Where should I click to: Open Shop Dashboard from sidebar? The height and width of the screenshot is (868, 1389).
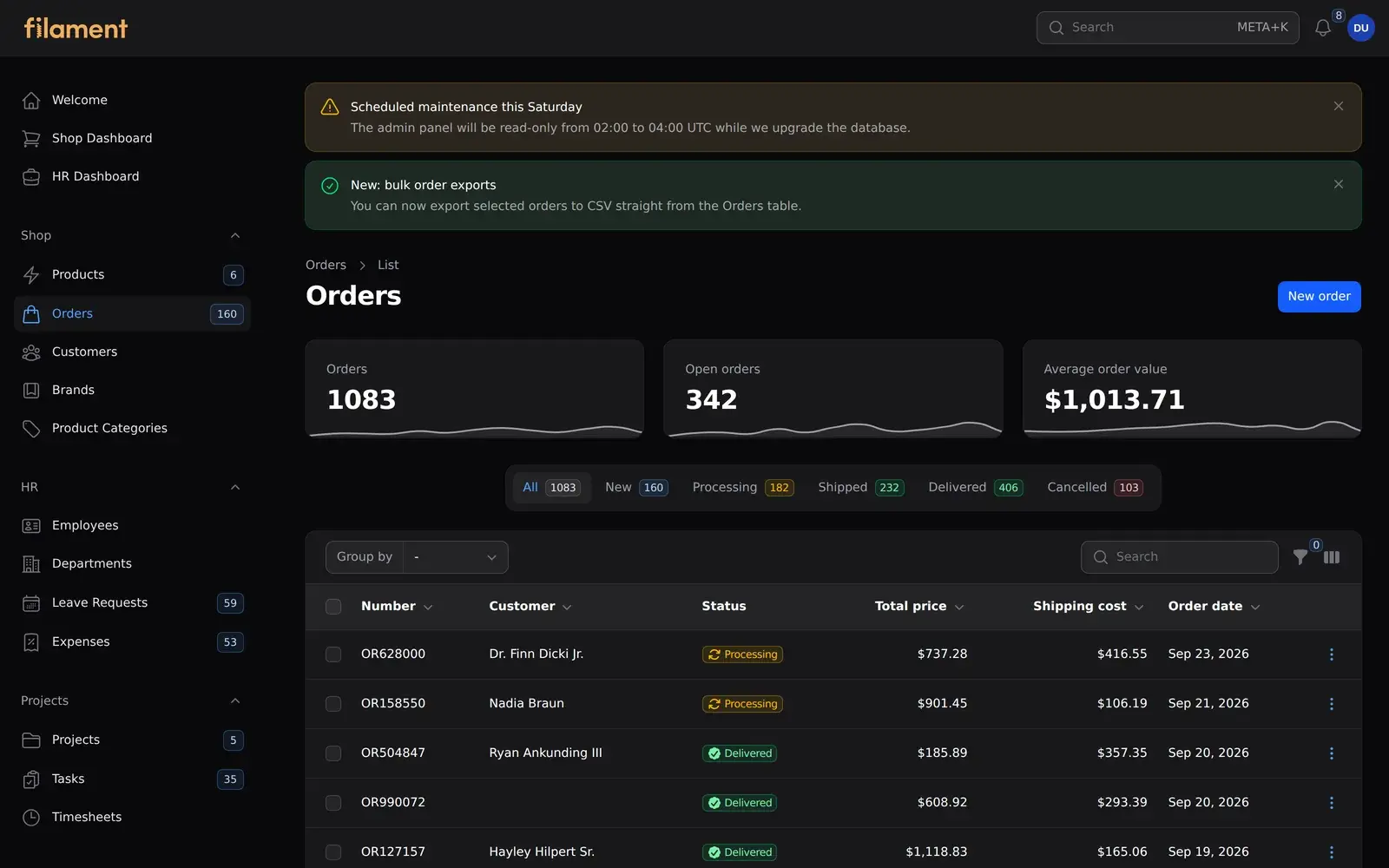click(132, 138)
